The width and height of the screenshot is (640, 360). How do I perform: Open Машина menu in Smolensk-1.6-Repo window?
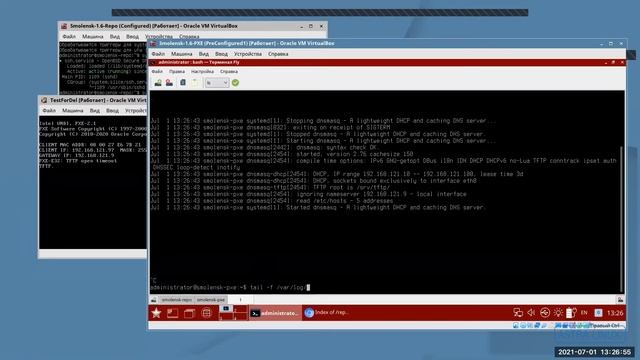coord(93,36)
